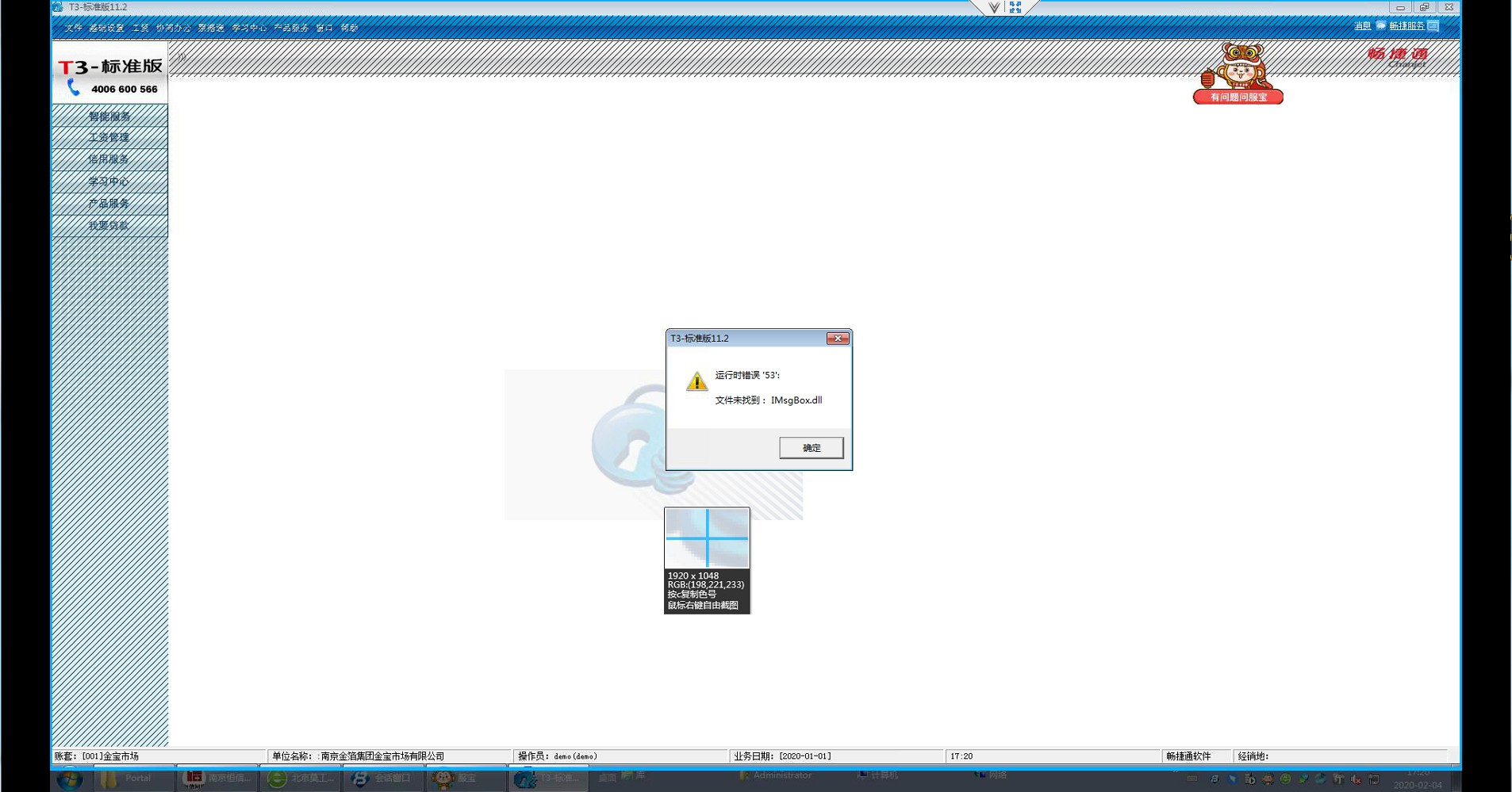Close the T3-标准版11.2 error dialog
This screenshot has width=1512, height=792.
click(x=838, y=339)
